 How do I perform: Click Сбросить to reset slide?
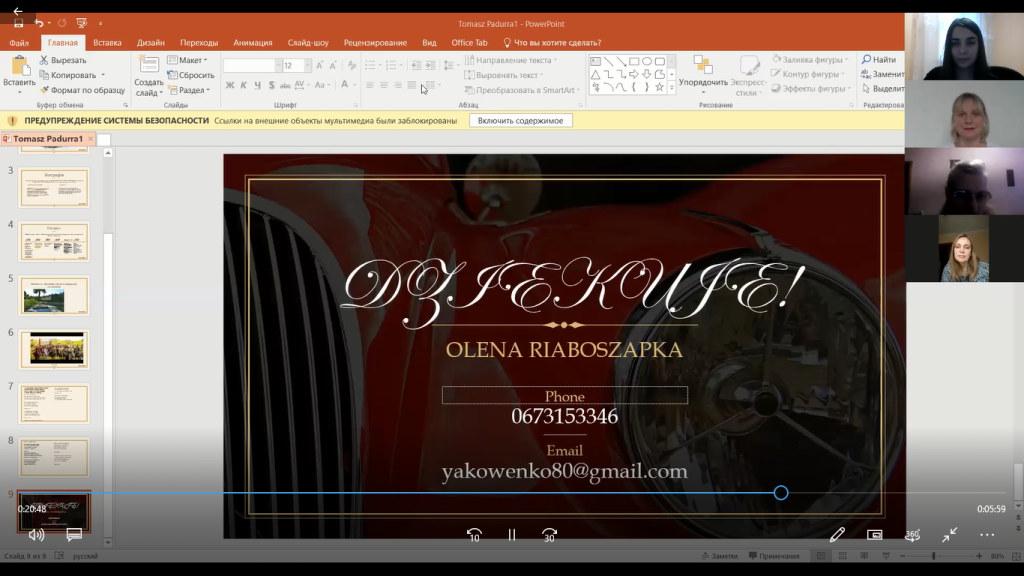pos(191,75)
